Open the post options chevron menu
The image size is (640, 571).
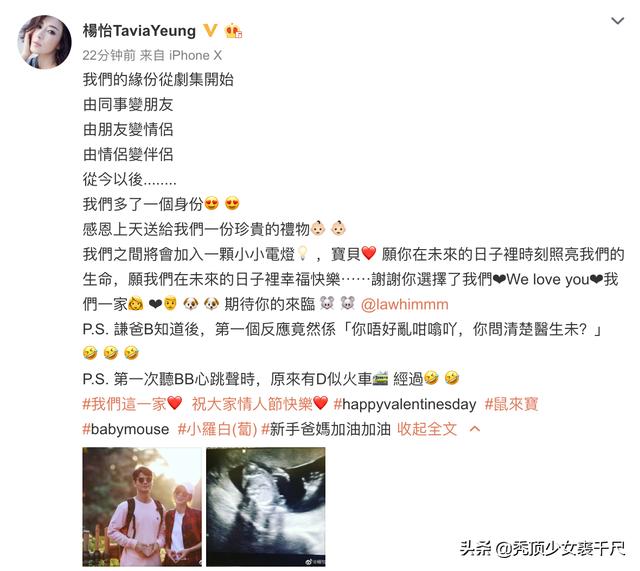coord(618,20)
